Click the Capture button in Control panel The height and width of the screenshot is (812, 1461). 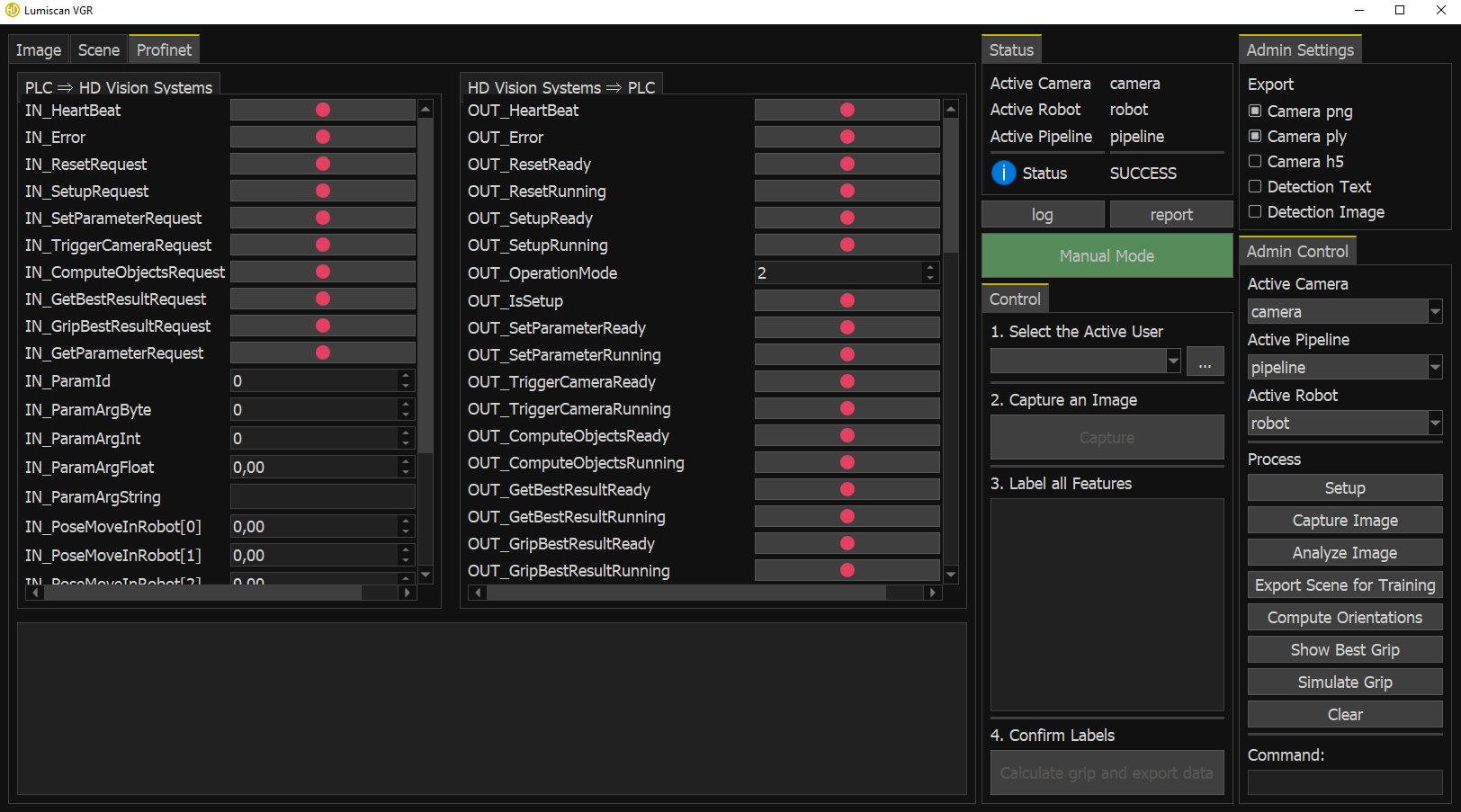pos(1107,437)
